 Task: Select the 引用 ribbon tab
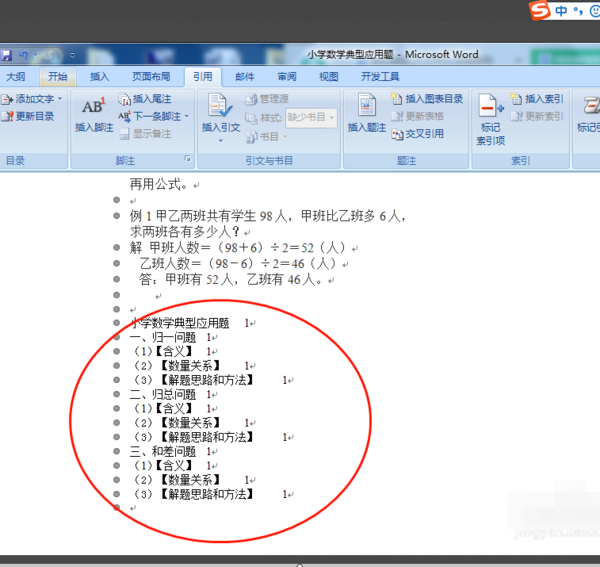click(202, 77)
